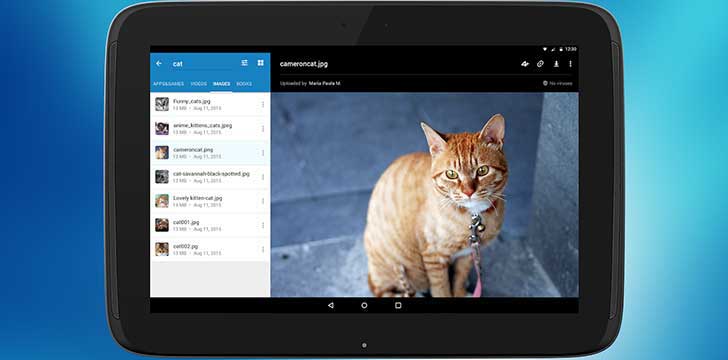Screen dimensions: 728x360
Task: Open options menu for cat001.jpg
Action: (x=263, y=225)
